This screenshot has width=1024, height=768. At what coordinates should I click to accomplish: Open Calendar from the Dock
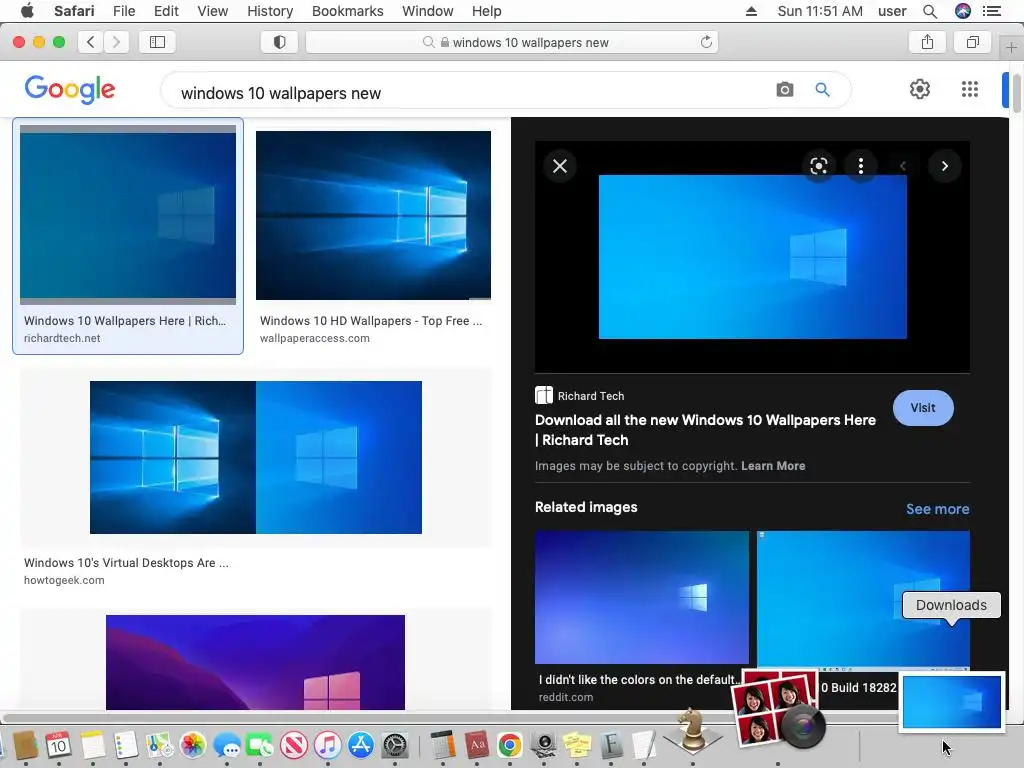pos(58,744)
